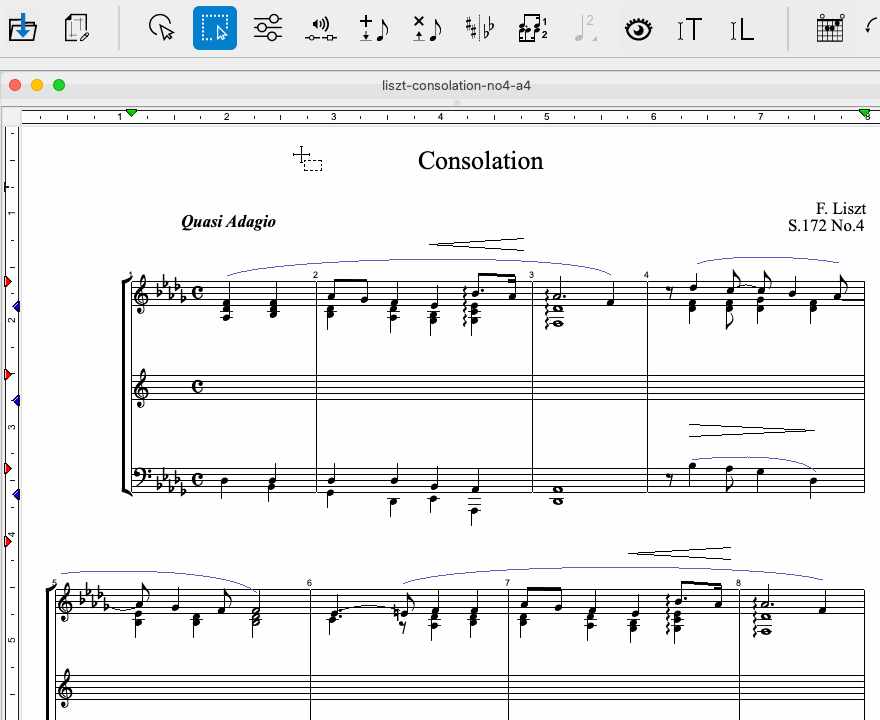Click the crescendo hairpin above measure 2
The height and width of the screenshot is (720, 880).
[x=476, y=244]
